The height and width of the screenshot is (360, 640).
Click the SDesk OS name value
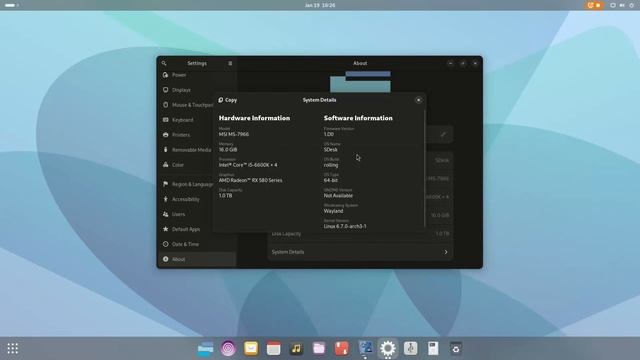click(x=331, y=150)
